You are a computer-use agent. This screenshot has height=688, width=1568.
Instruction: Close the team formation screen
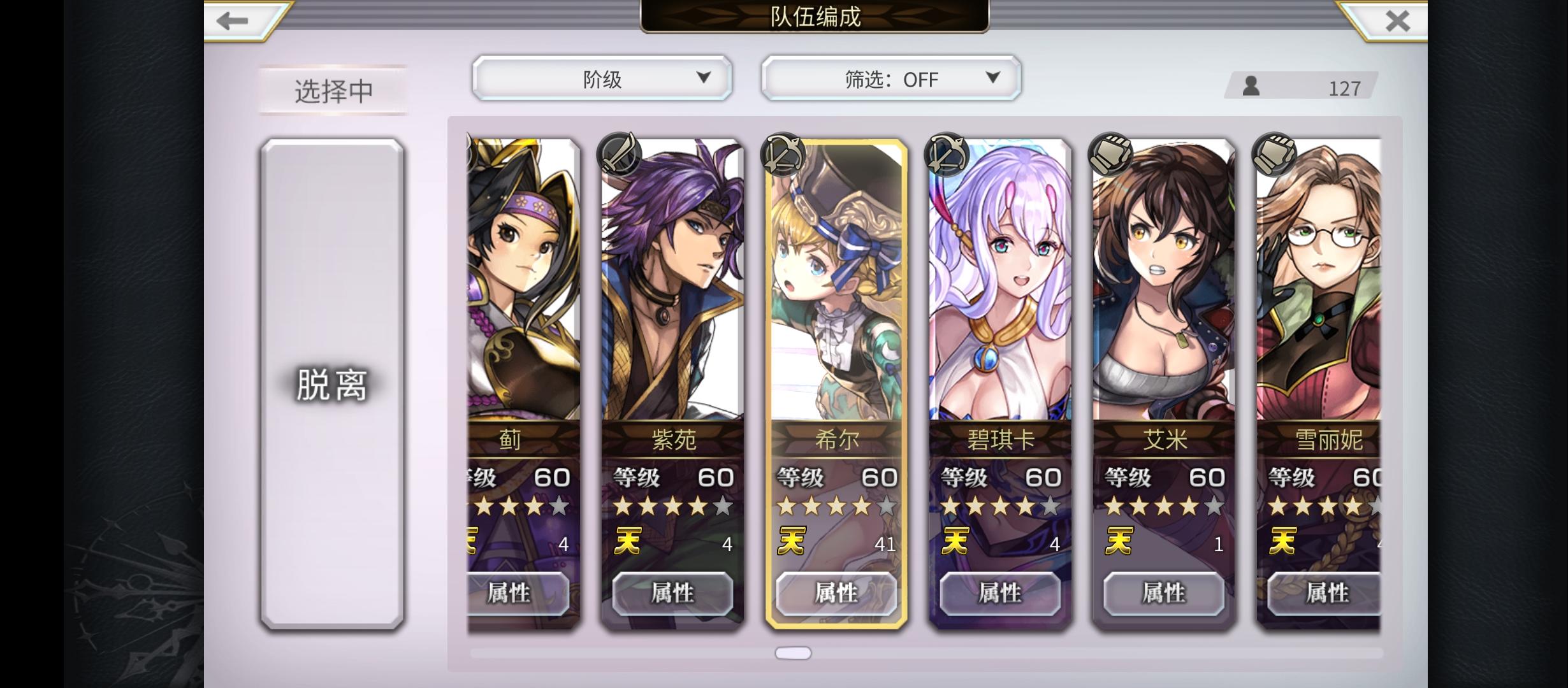pyautogui.click(x=1397, y=21)
